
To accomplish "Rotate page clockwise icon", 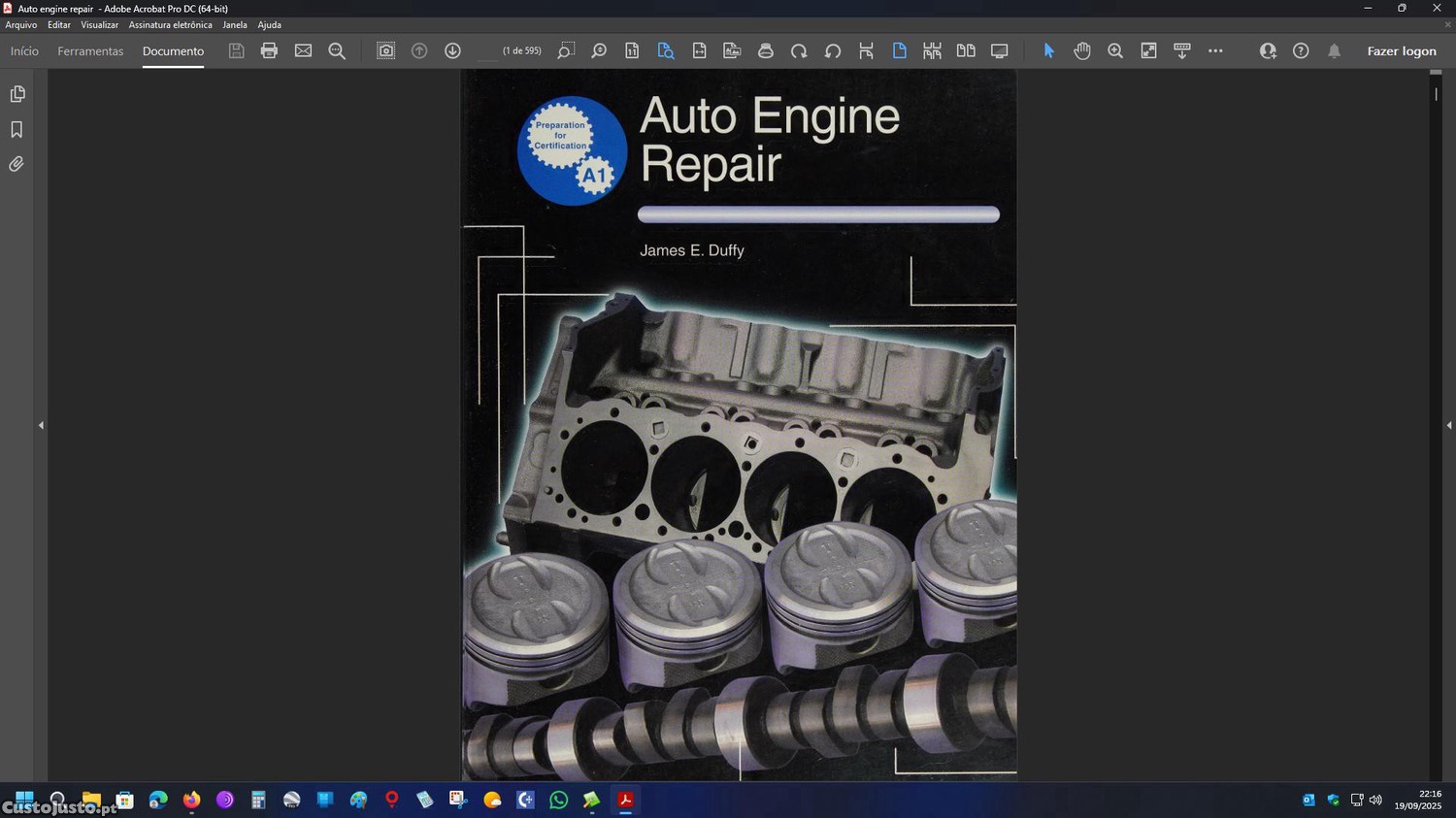I will click(799, 50).
